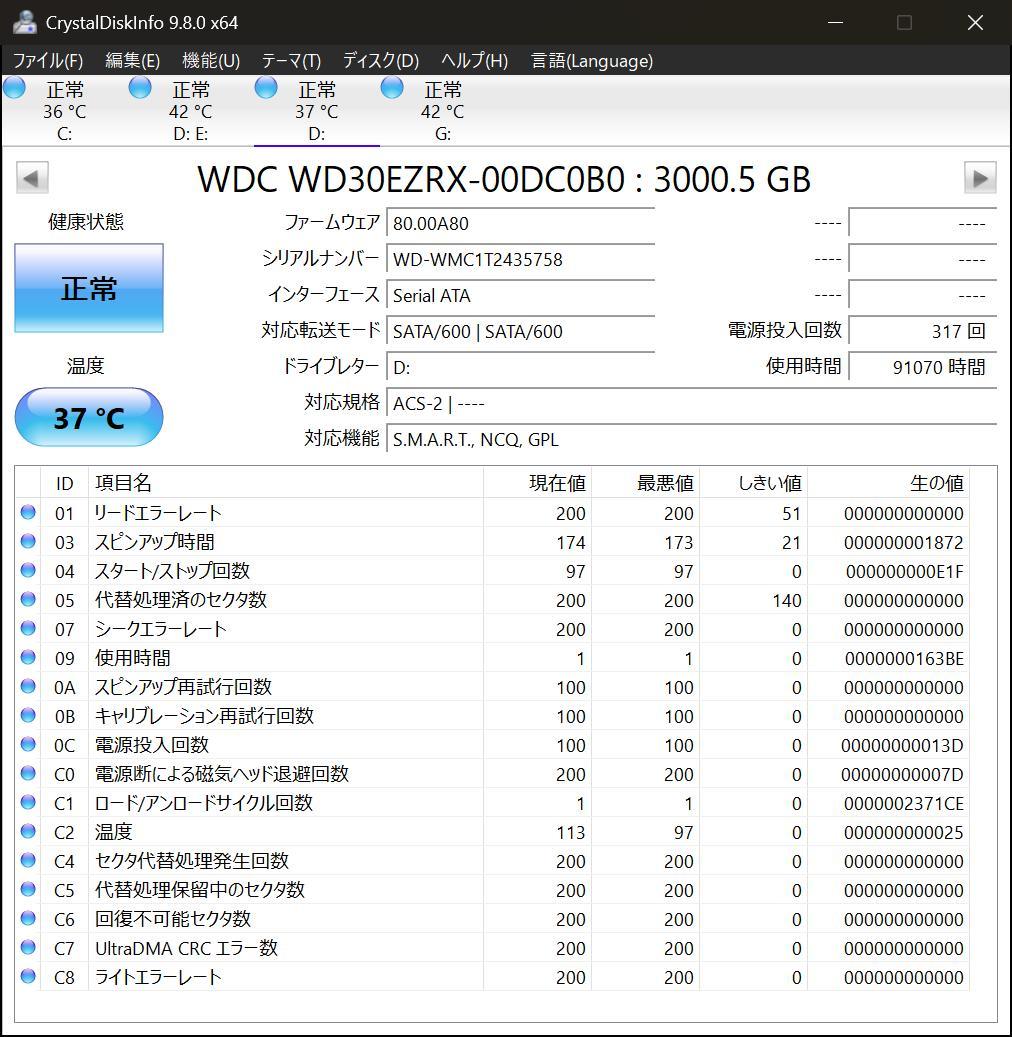Open the テーマ(T) menu
Image resolution: width=1012 pixels, height=1037 pixels.
pos(291,61)
